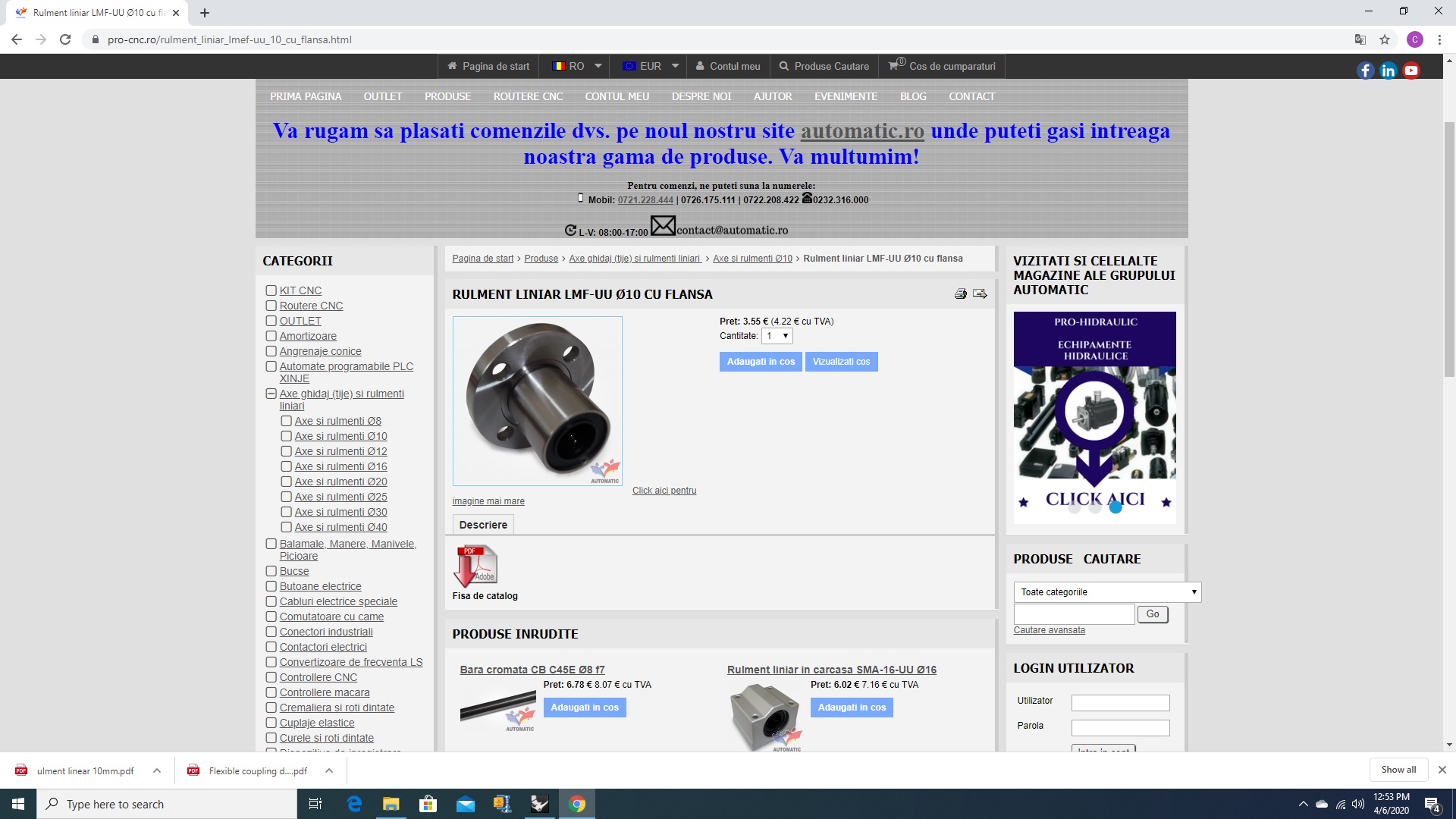Screen dimensions: 1456x819
Task: Open the Cantitate quantity dropdown
Action: tap(777, 336)
